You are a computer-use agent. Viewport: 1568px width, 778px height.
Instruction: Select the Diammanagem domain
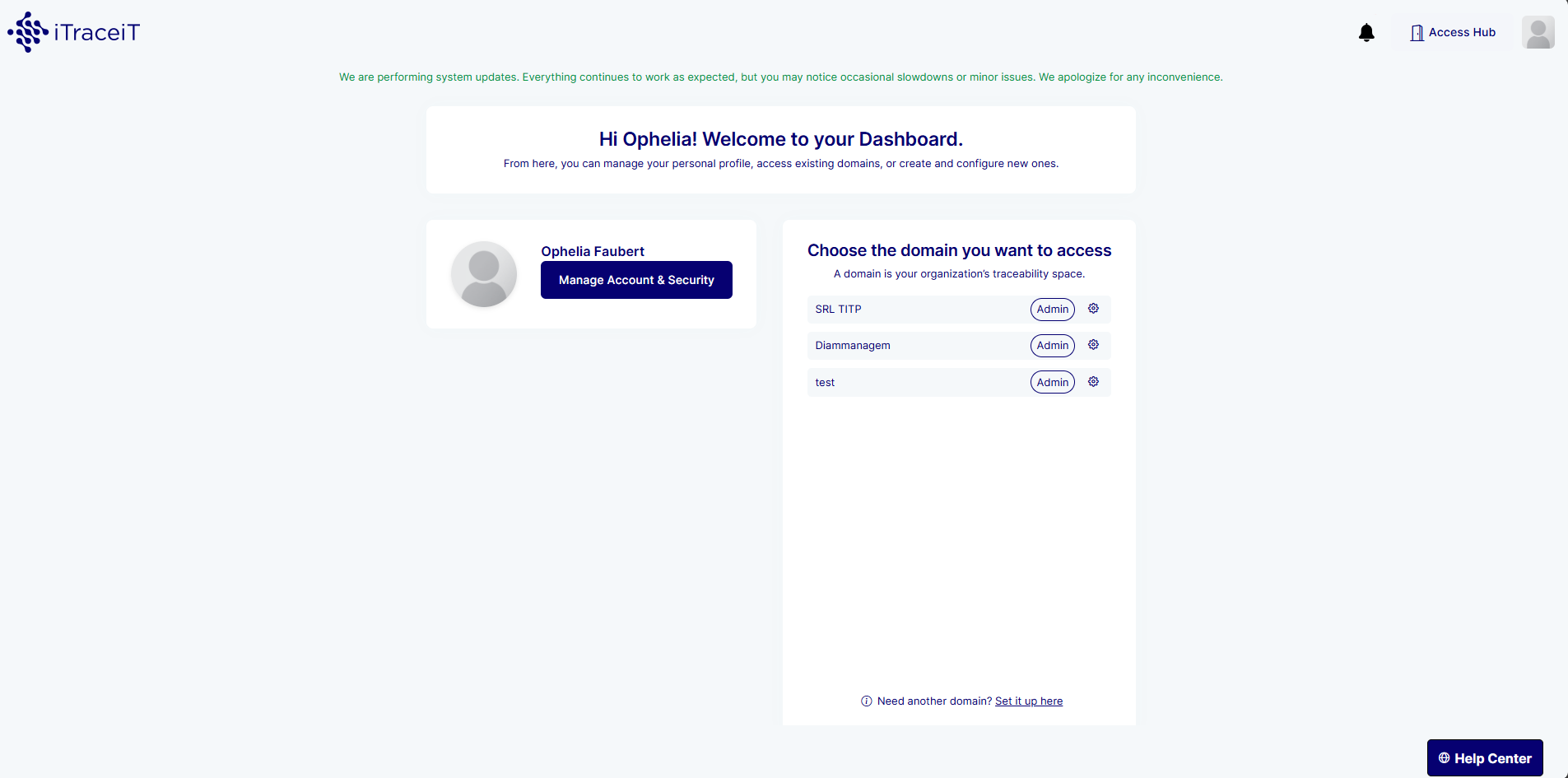[x=853, y=346]
